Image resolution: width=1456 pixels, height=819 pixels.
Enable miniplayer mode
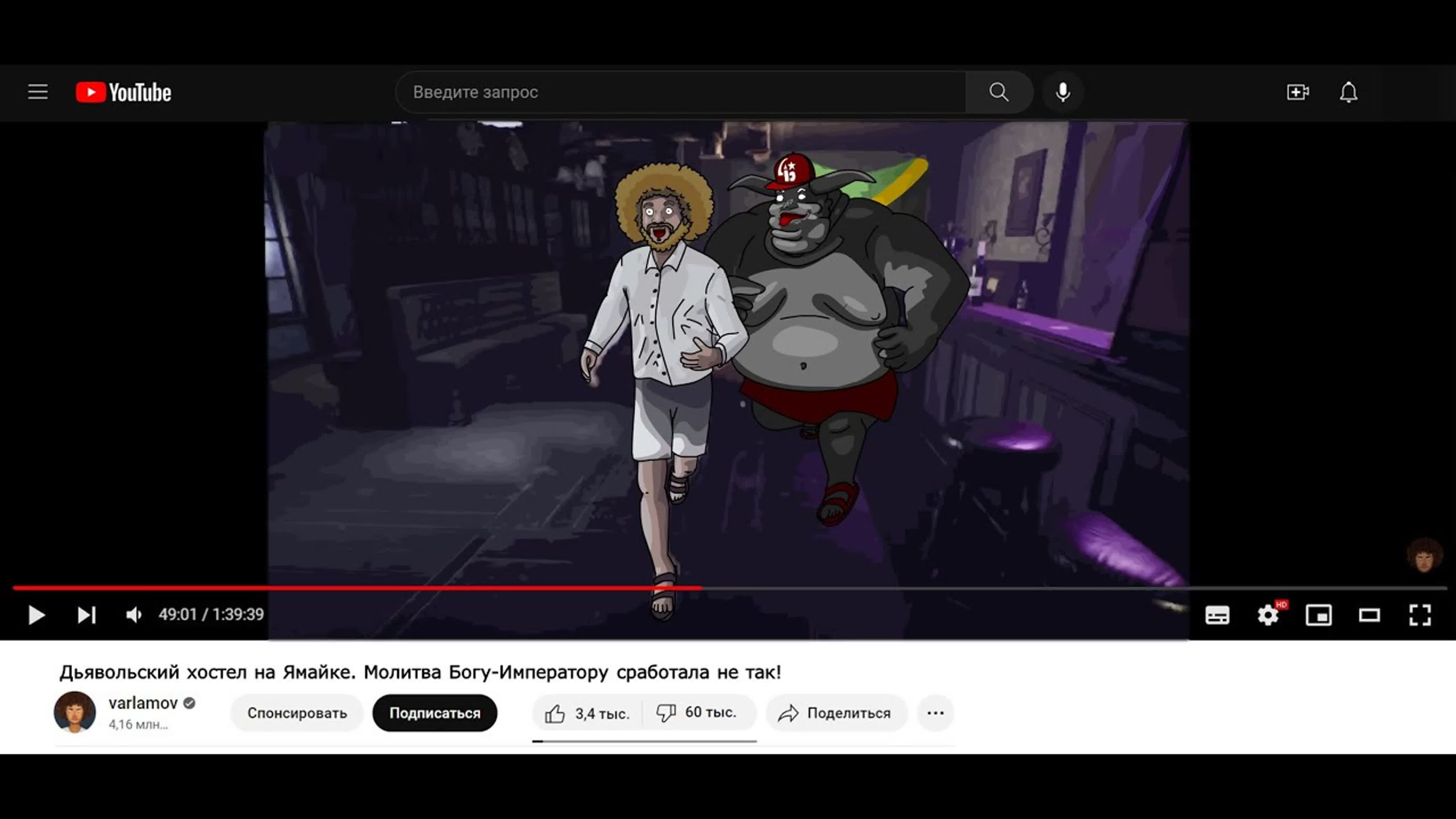(x=1319, y=615)
